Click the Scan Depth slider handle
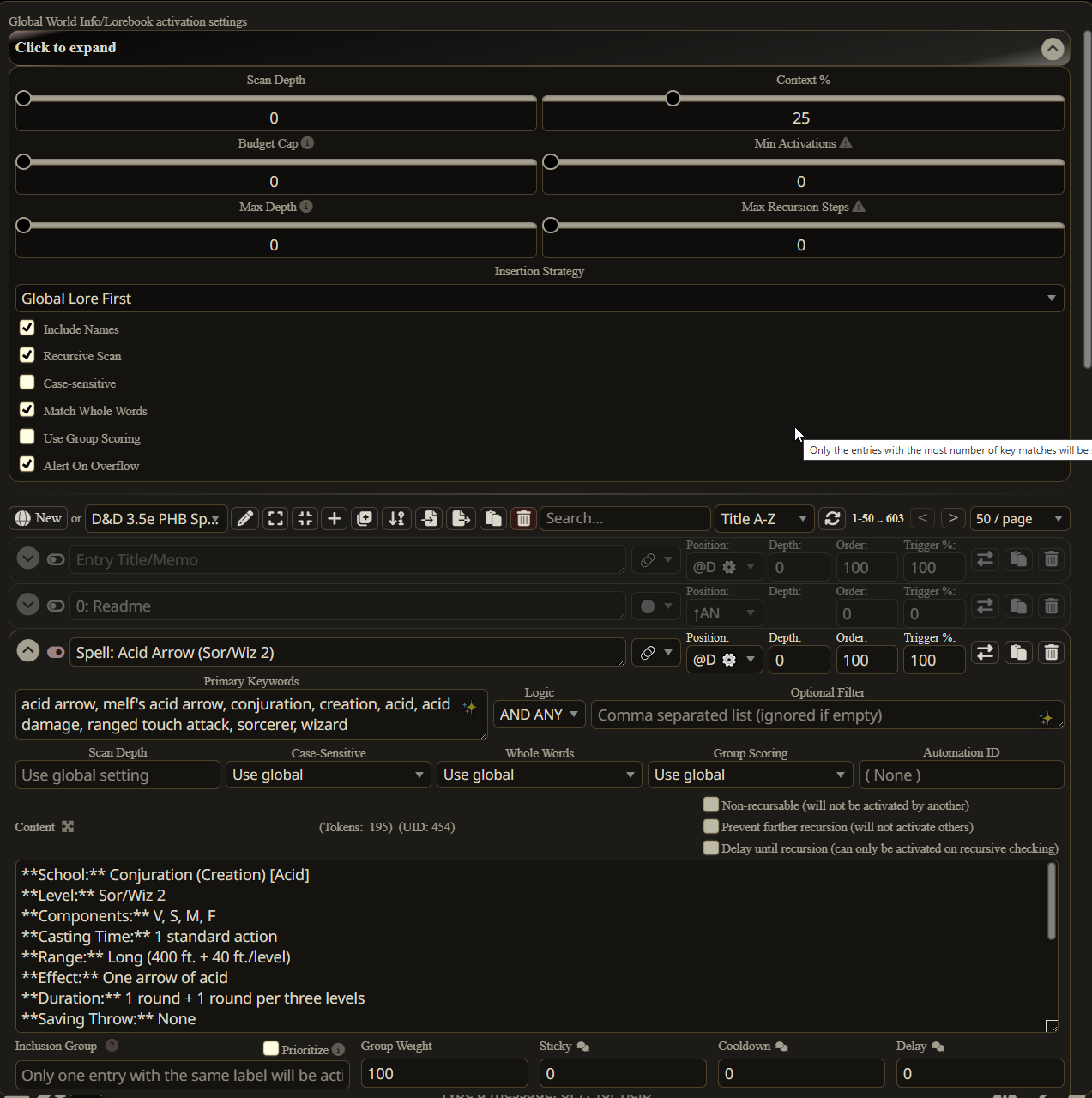The image size is (1092, 1098). click(x=24, y=99)
